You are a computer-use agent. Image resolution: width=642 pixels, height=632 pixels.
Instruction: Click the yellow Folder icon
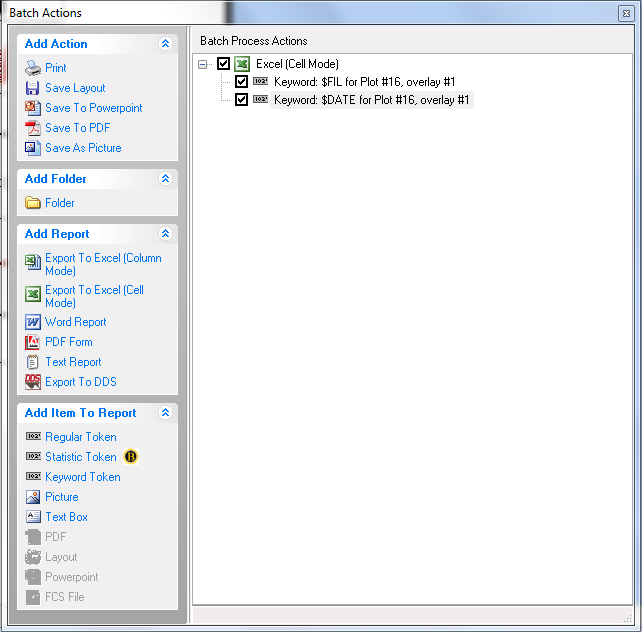coord(33,203)
